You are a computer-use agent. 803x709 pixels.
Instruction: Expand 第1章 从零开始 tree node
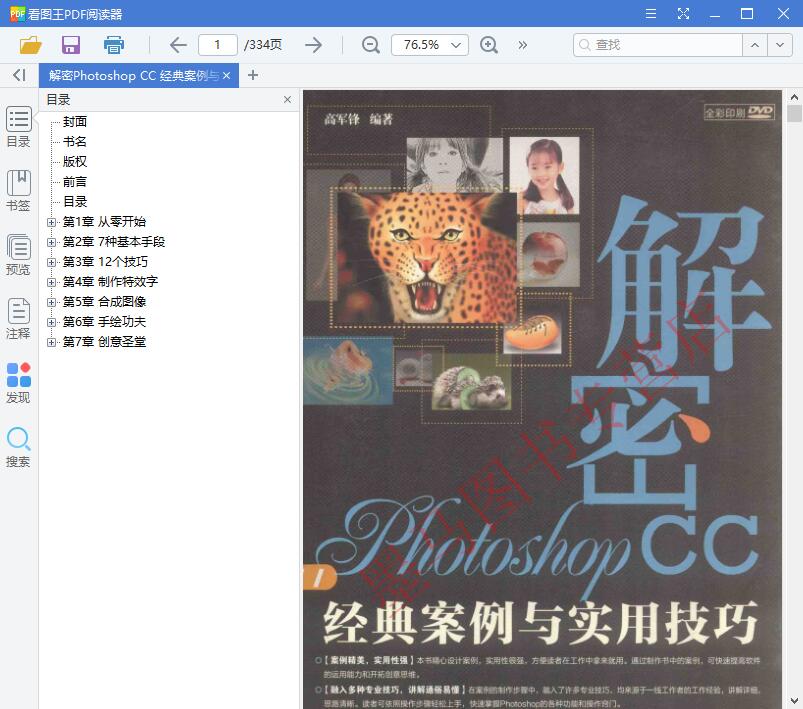[x=51, y=222]
